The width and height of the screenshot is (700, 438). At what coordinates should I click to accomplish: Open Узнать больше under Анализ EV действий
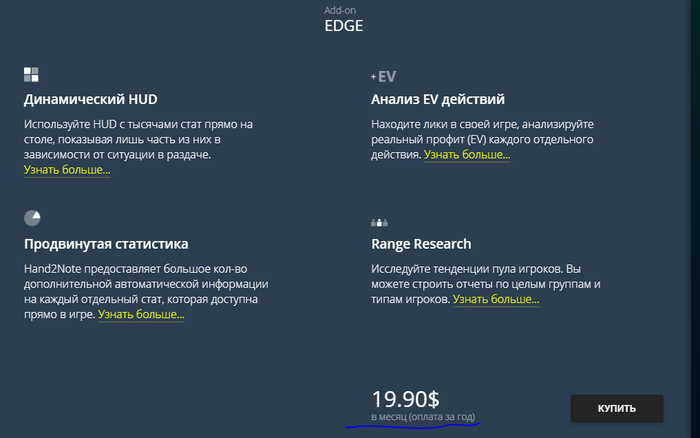467,155
